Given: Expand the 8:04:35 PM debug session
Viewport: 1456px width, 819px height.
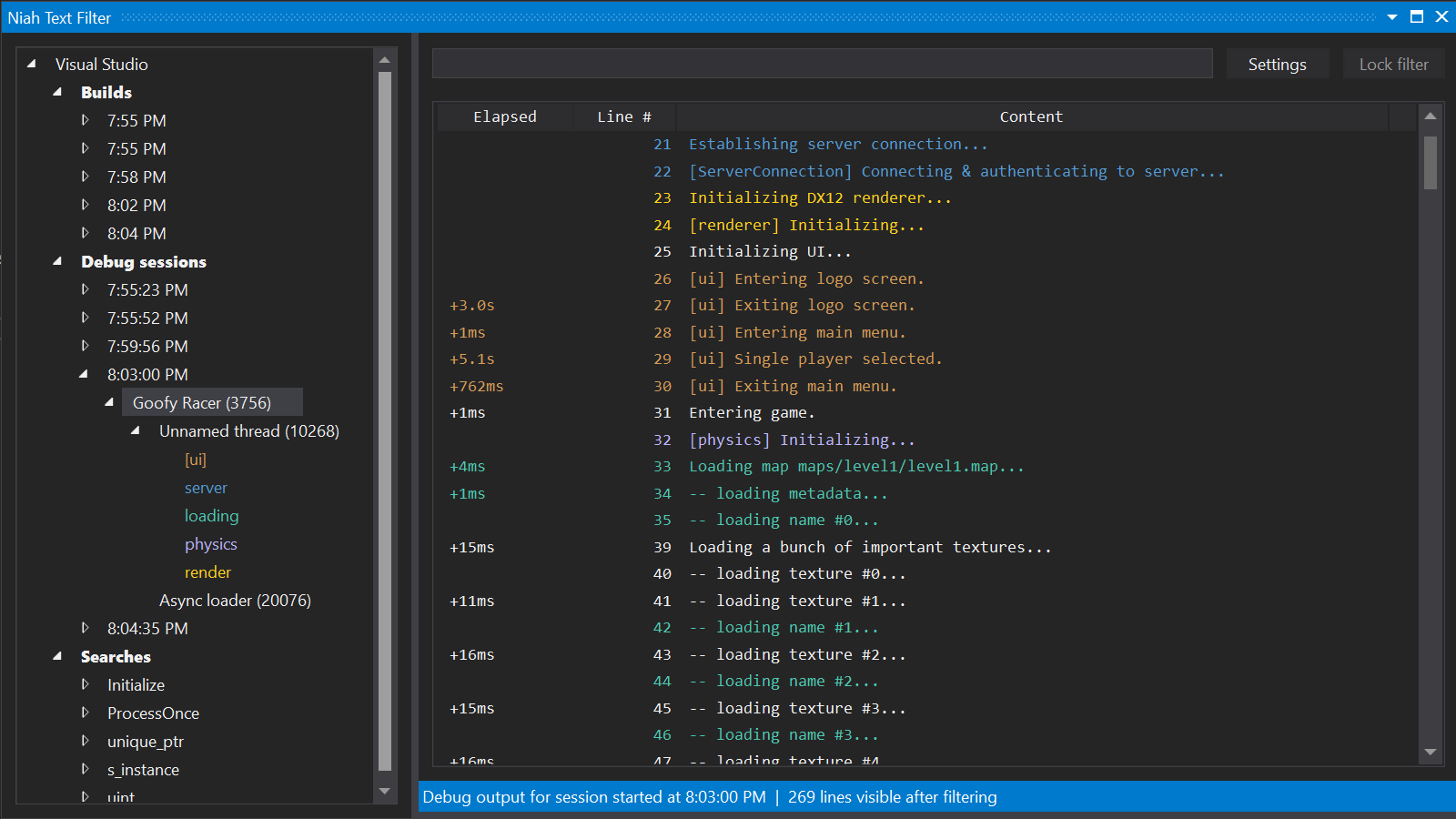Looking at the screenshot, I should pyautogui.click(x=85, y=628).
